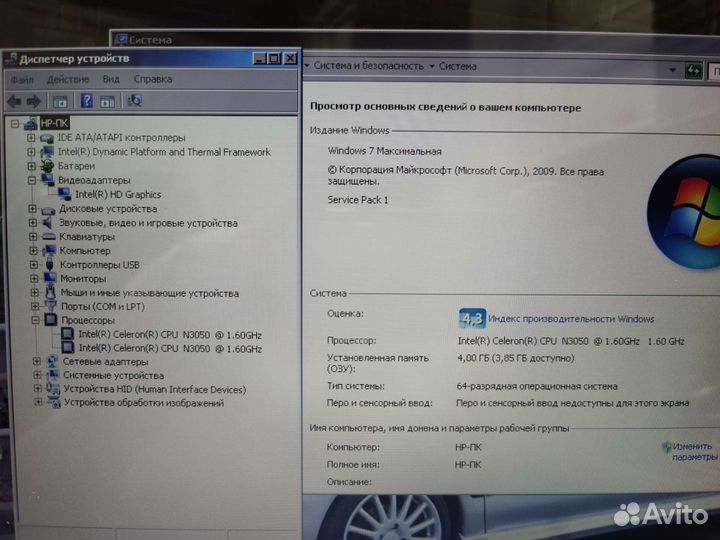The height and width of the screenshot is (540, 720).
Task: Open the Действие menu
Action: point(67,79)
